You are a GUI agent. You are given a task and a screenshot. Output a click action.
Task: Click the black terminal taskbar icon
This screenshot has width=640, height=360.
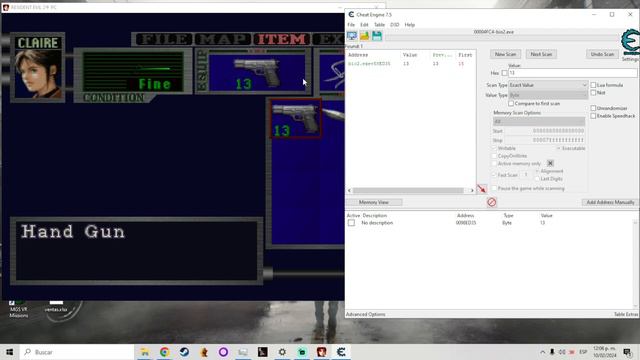(x=262, y=352)
